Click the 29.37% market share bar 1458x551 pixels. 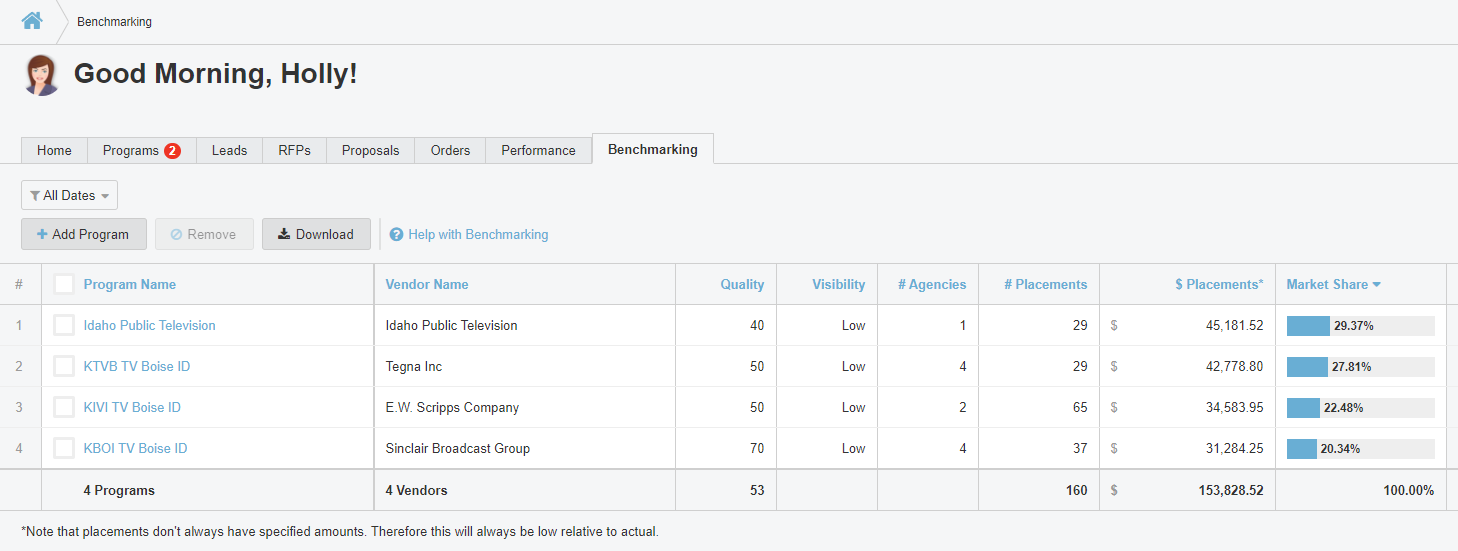(1360, 325)
